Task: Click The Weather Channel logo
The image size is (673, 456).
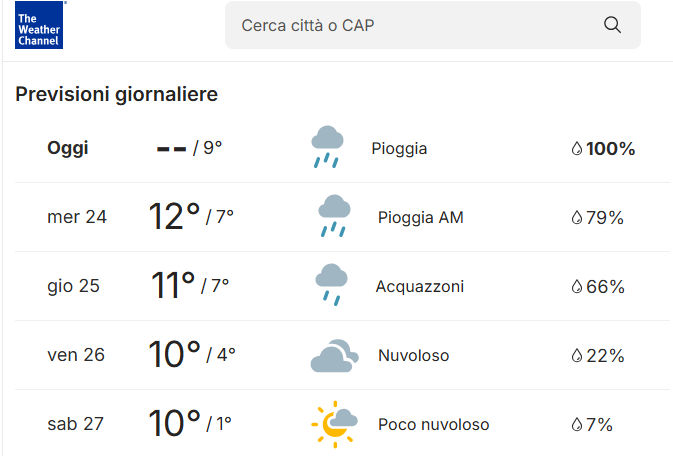Action: (x=39, y=25)
